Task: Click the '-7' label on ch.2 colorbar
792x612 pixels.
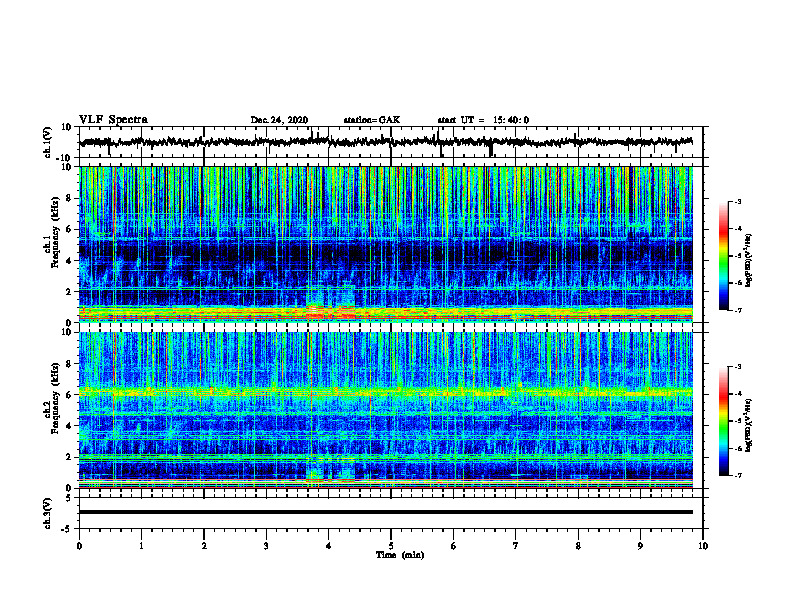Action: pyautogui.click(x=737, y=476)
